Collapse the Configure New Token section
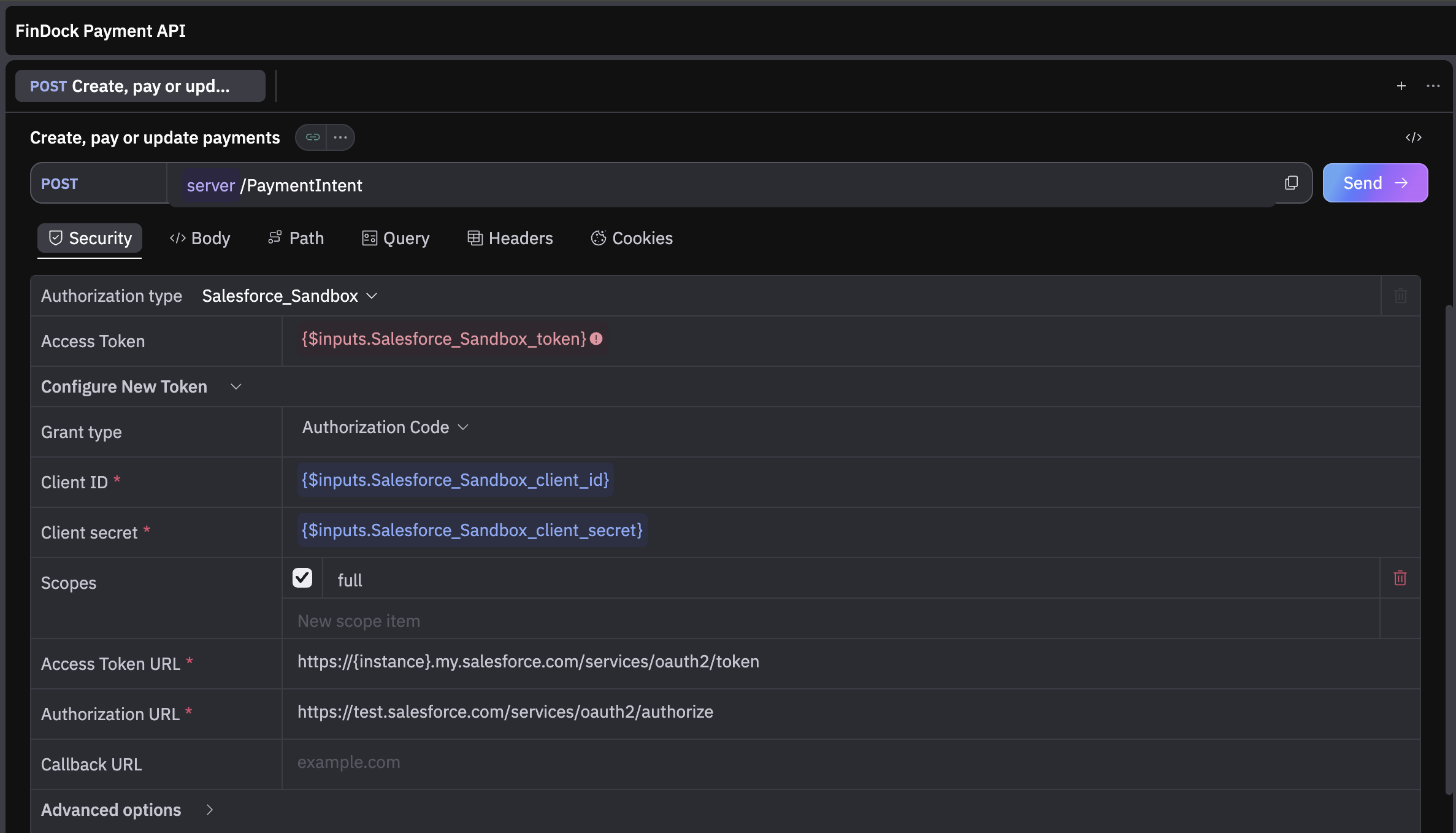 tap(236, 386)
